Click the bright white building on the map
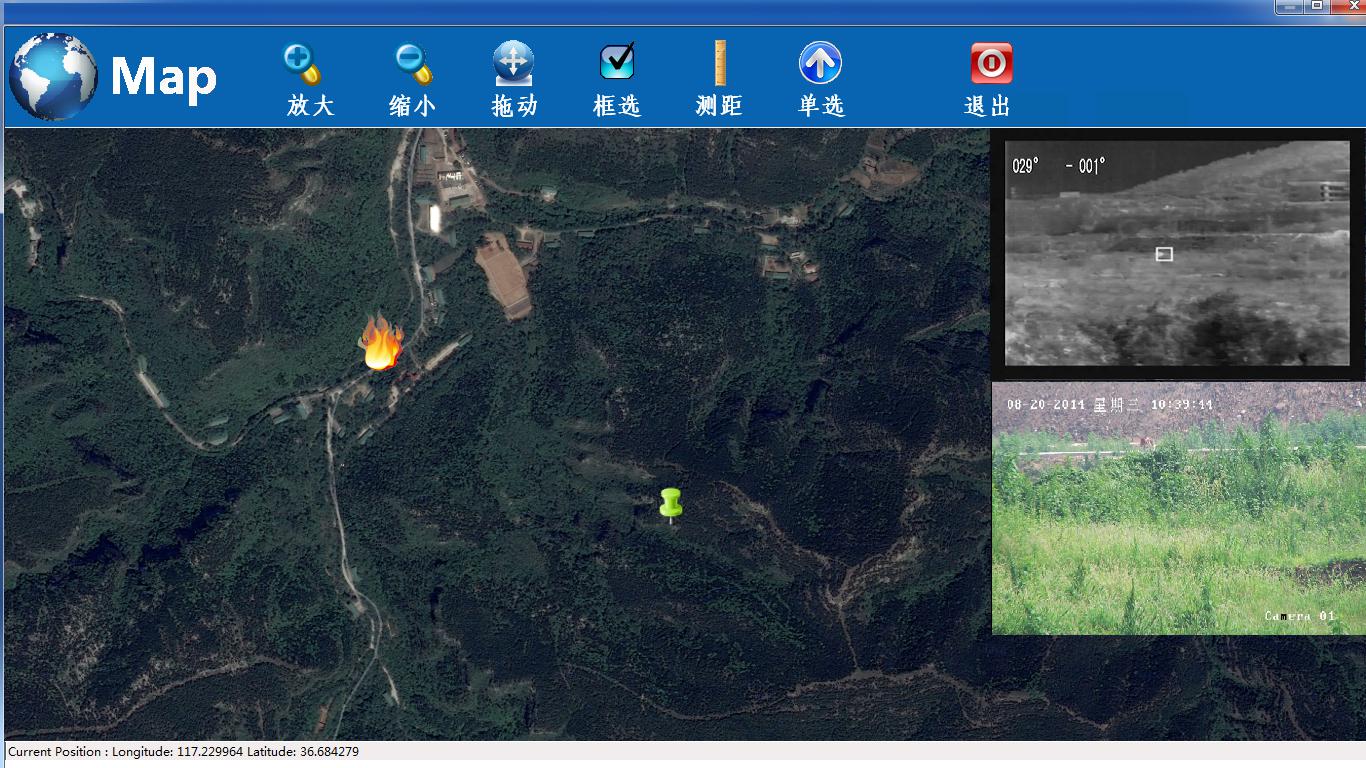 click(434, 217)
